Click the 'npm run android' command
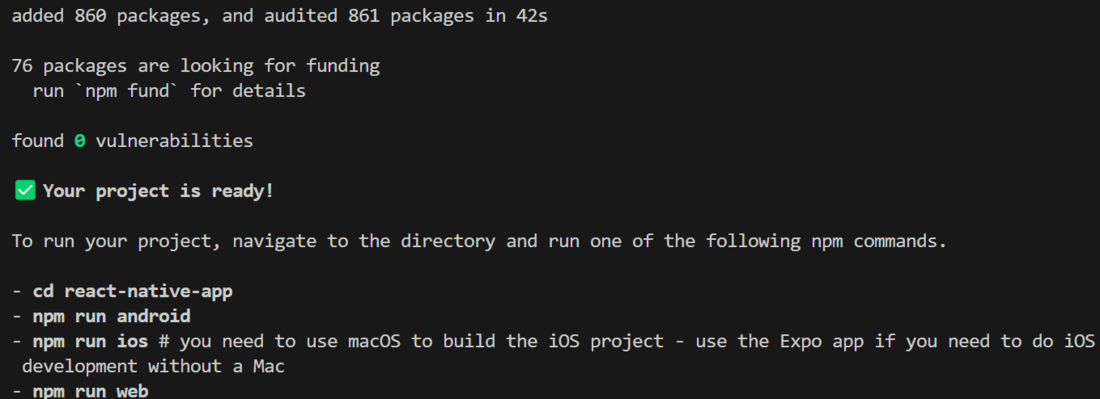 tap(112, 316)
